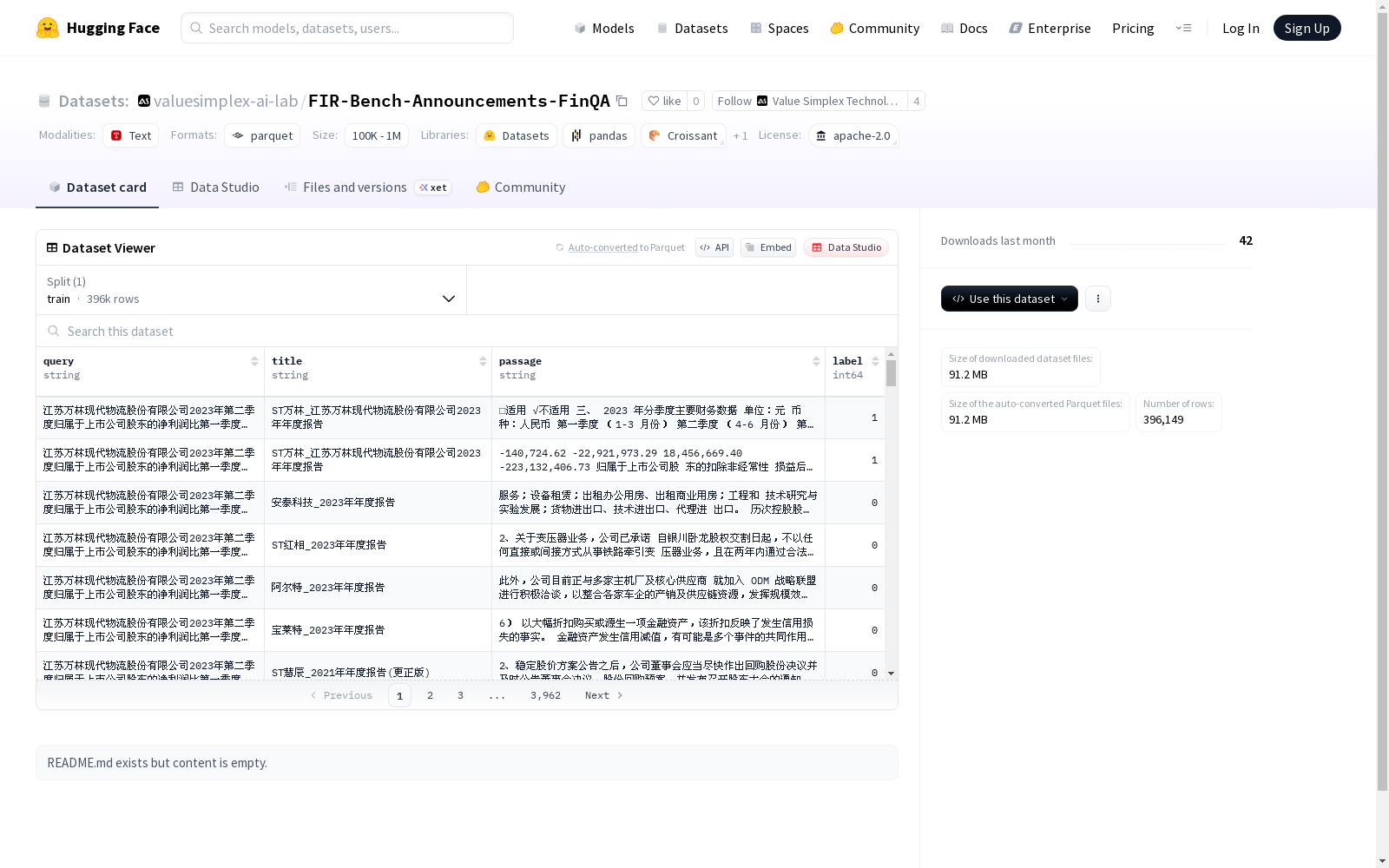The image size is (1389, 868).
Task: Expand the Use this dataset dropdown
Action: [1010, 299]
